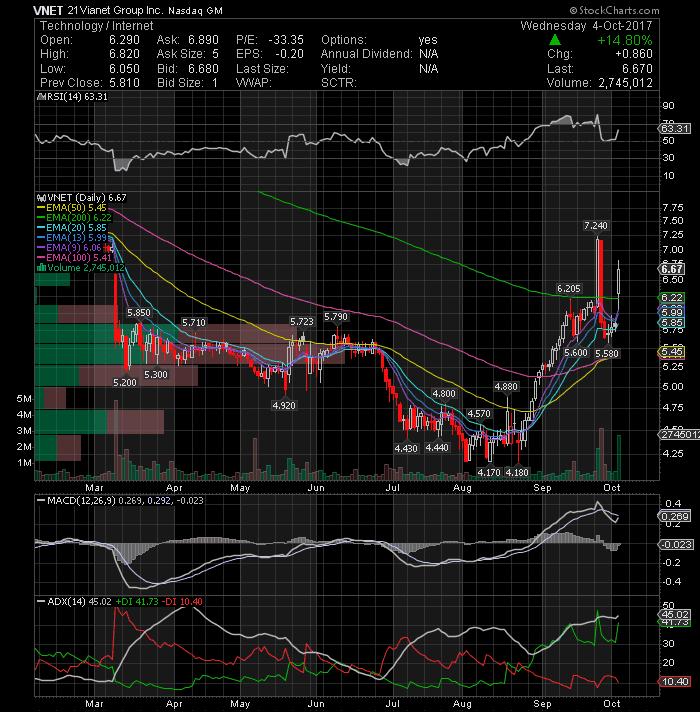The width and height of the screenshot is (700, 712).
Task: Click the green up-arrow change icon
Action: (x=554, y=40)
